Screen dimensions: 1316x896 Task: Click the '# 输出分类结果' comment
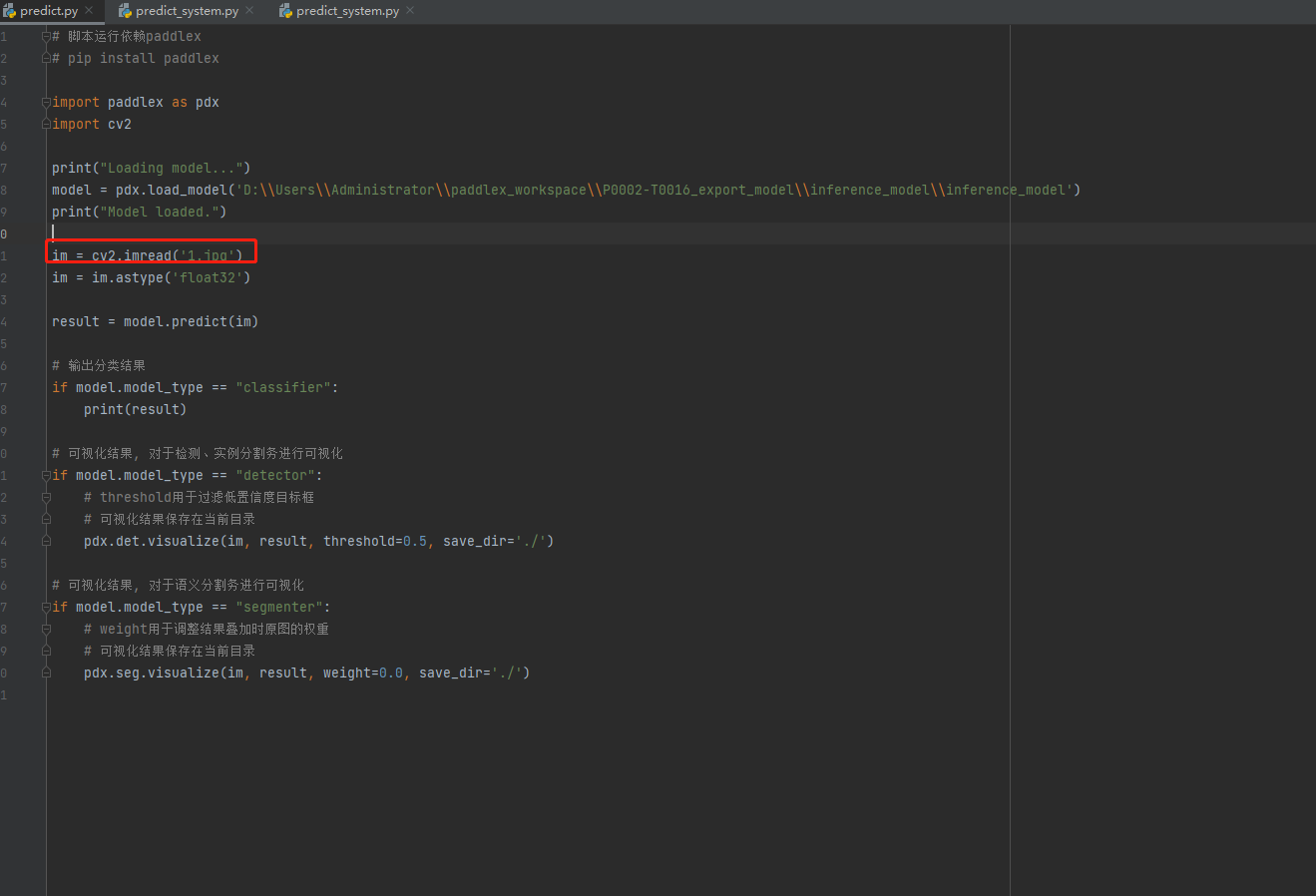click(99, 365)
